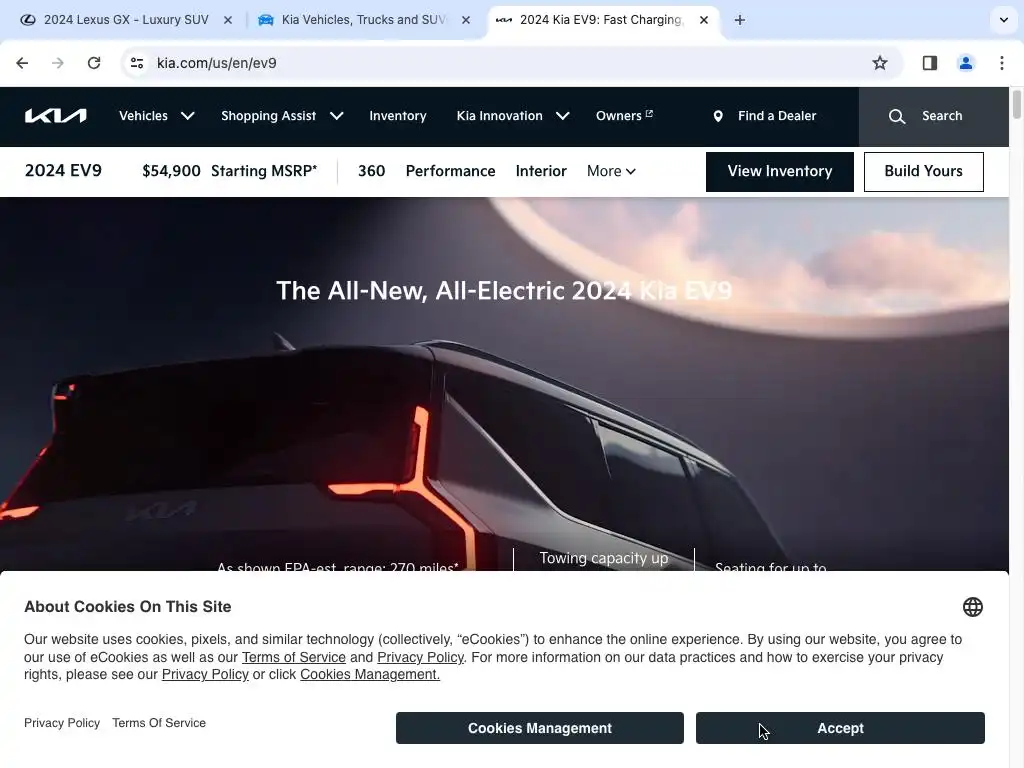Open the browser profile avatar

click(x=965, y=63)
